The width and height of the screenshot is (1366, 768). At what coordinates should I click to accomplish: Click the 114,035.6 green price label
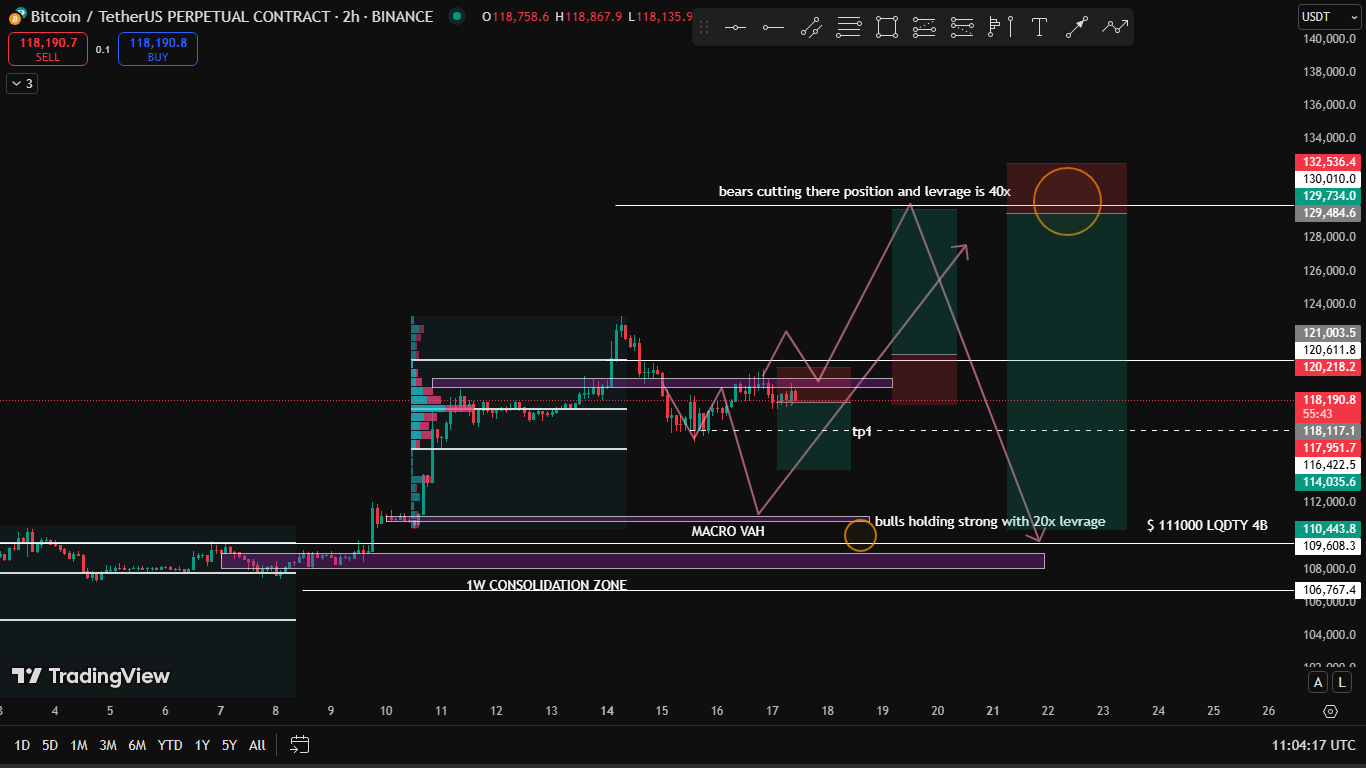(x=1327, y=482)
